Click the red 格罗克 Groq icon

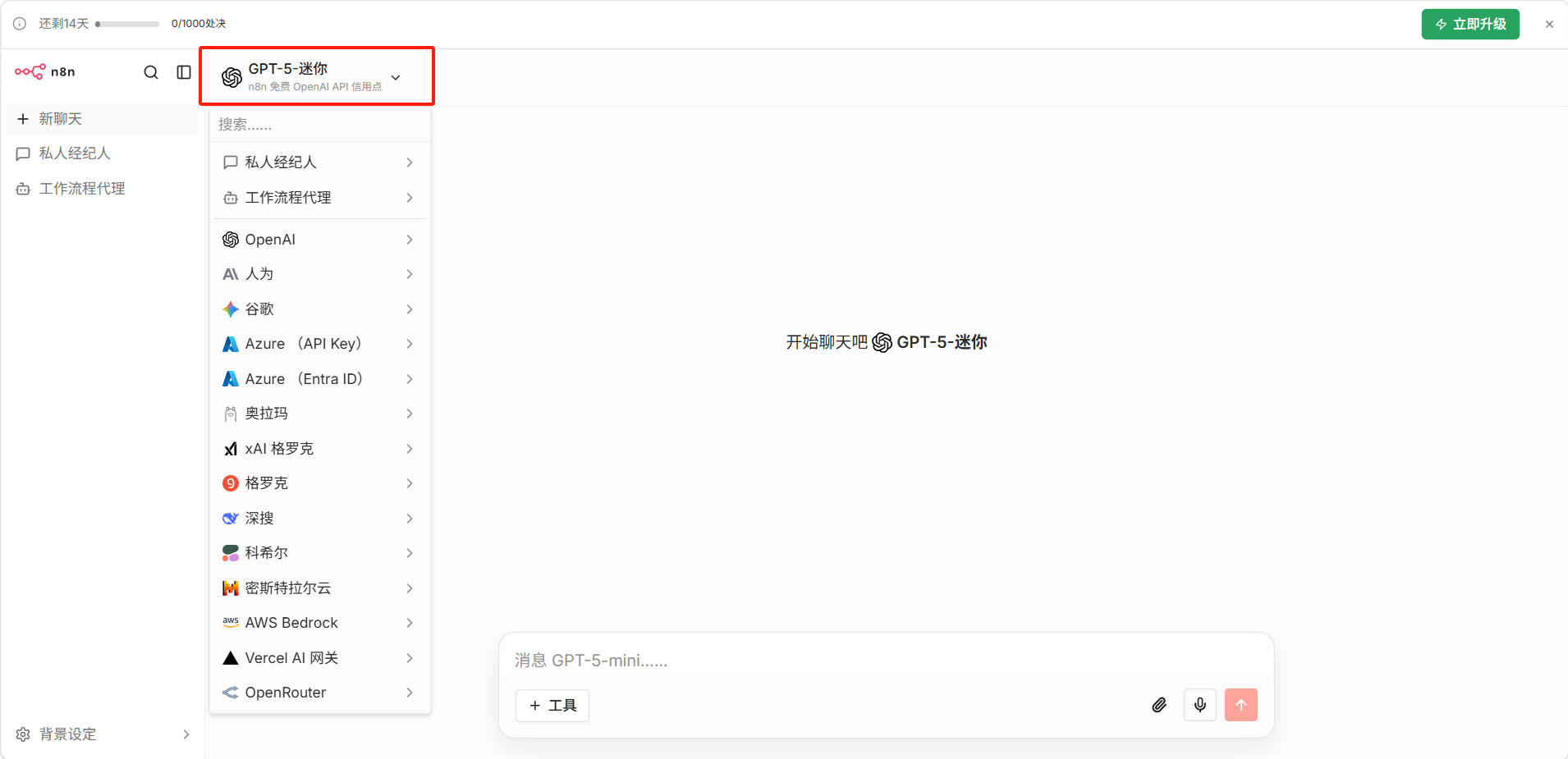(231, 483)
